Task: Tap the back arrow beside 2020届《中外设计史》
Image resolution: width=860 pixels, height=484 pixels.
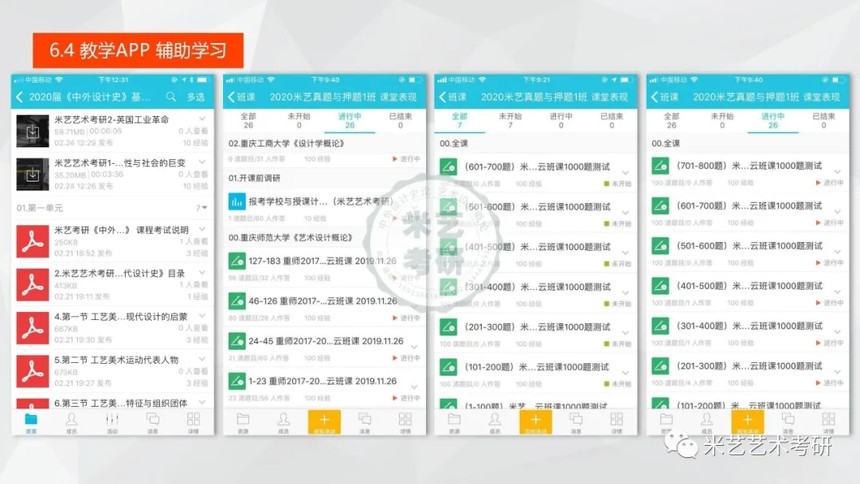Action: 20,97
